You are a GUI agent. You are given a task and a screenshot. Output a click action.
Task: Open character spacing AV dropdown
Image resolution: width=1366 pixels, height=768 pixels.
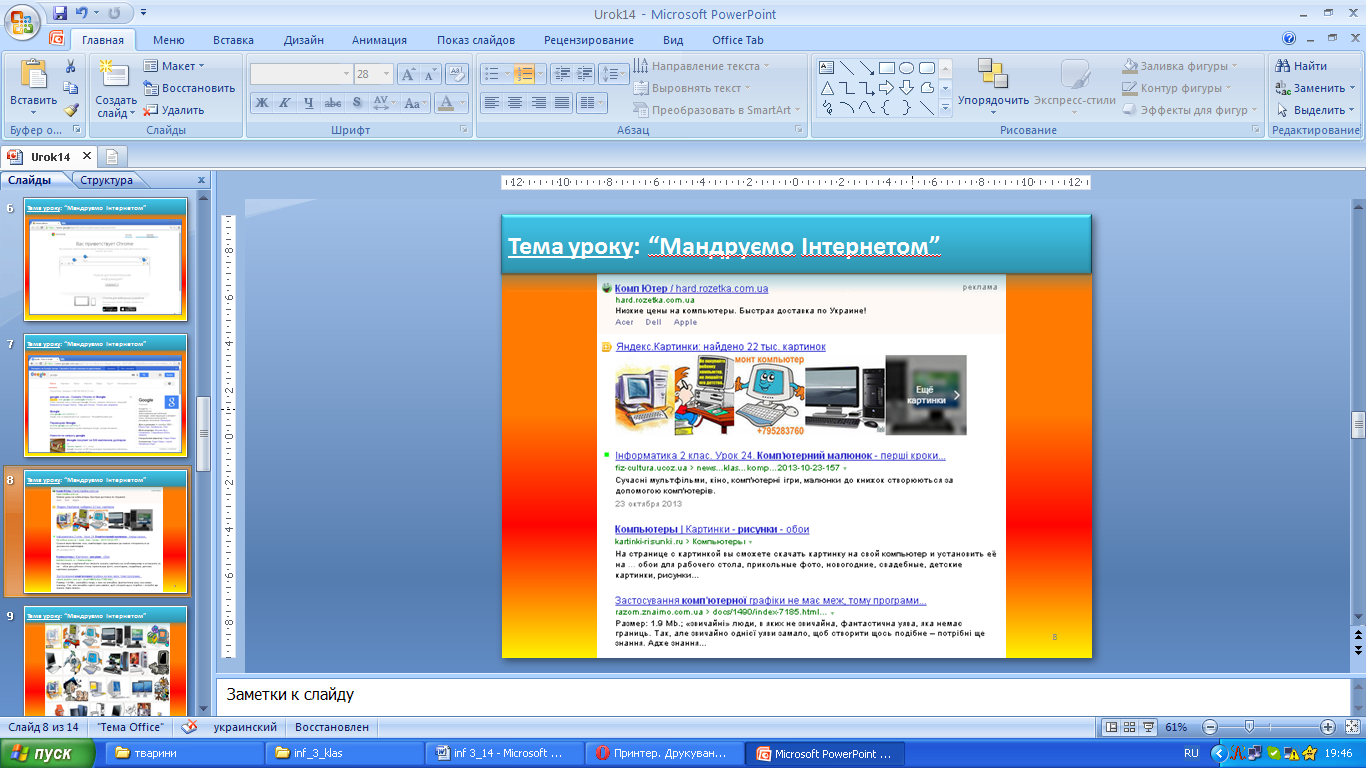[385, 102]
